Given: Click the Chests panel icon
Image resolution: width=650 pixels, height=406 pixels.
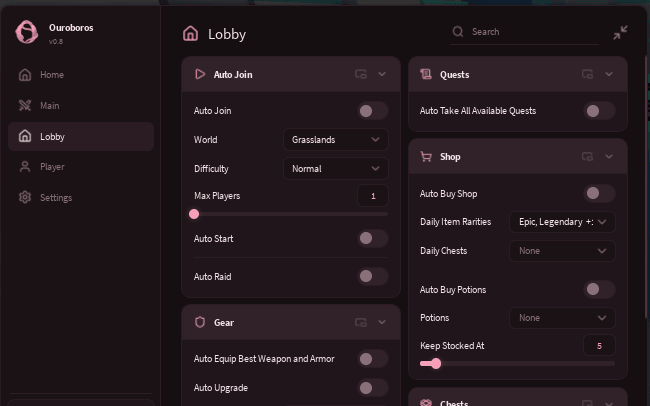Looking at the screenshot, I should coord(426,402).
